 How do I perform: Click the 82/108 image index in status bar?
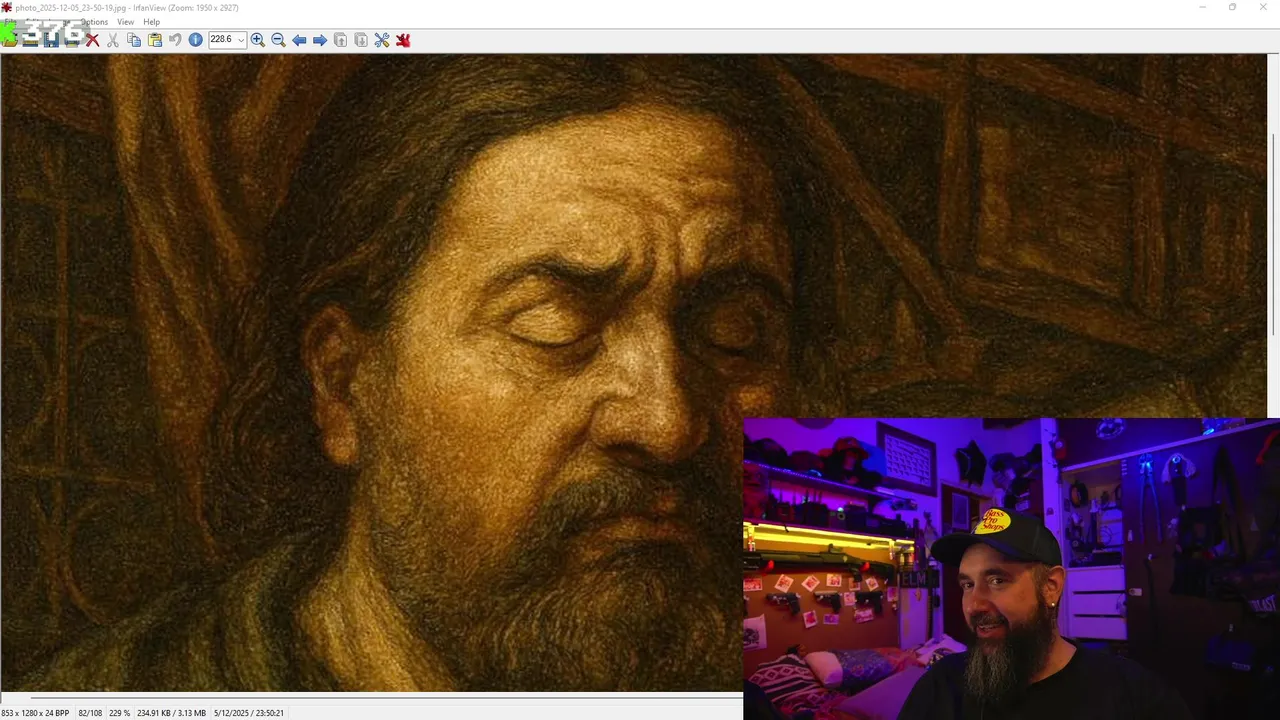90,713
